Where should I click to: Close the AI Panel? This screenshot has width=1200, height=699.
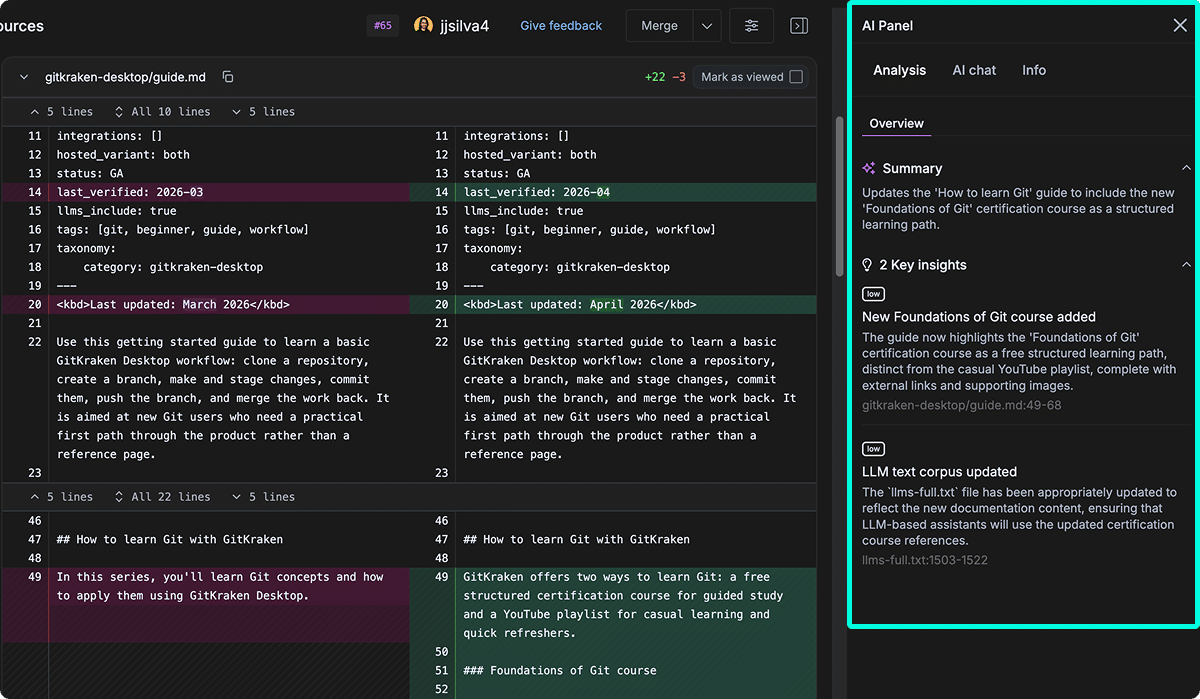point(1180,26)
